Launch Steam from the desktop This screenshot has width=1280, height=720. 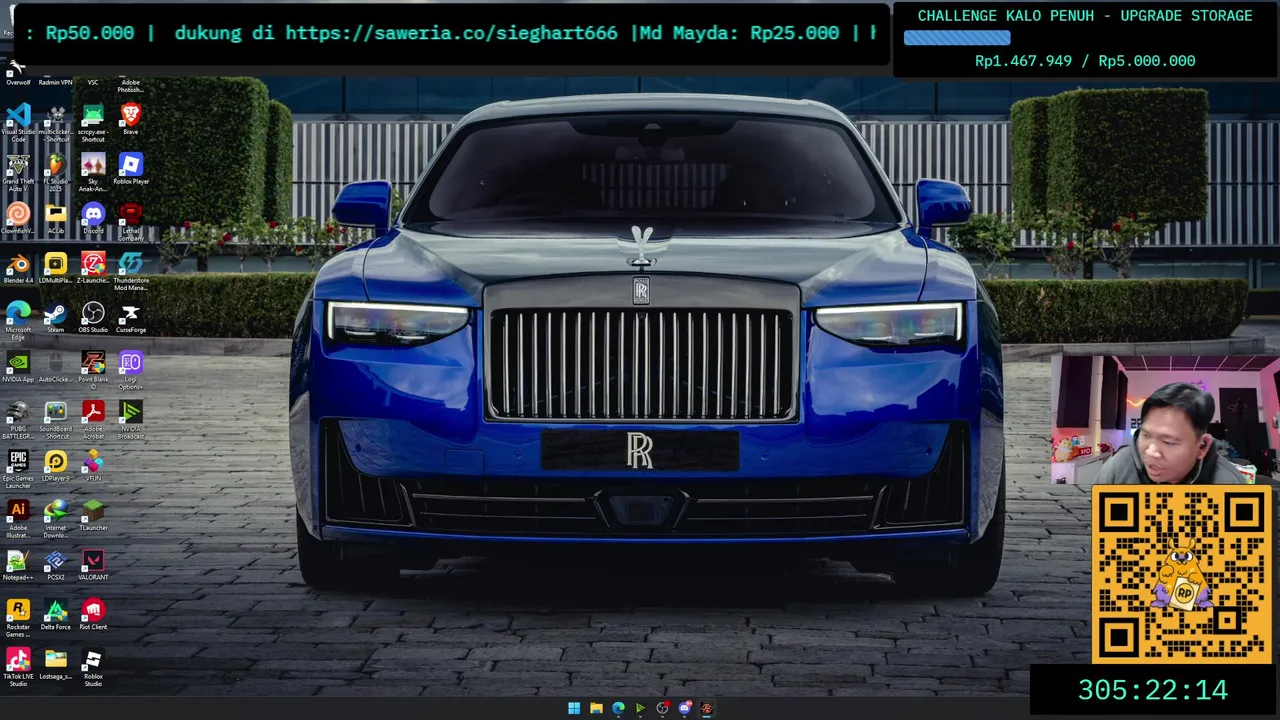coord(56,317)
